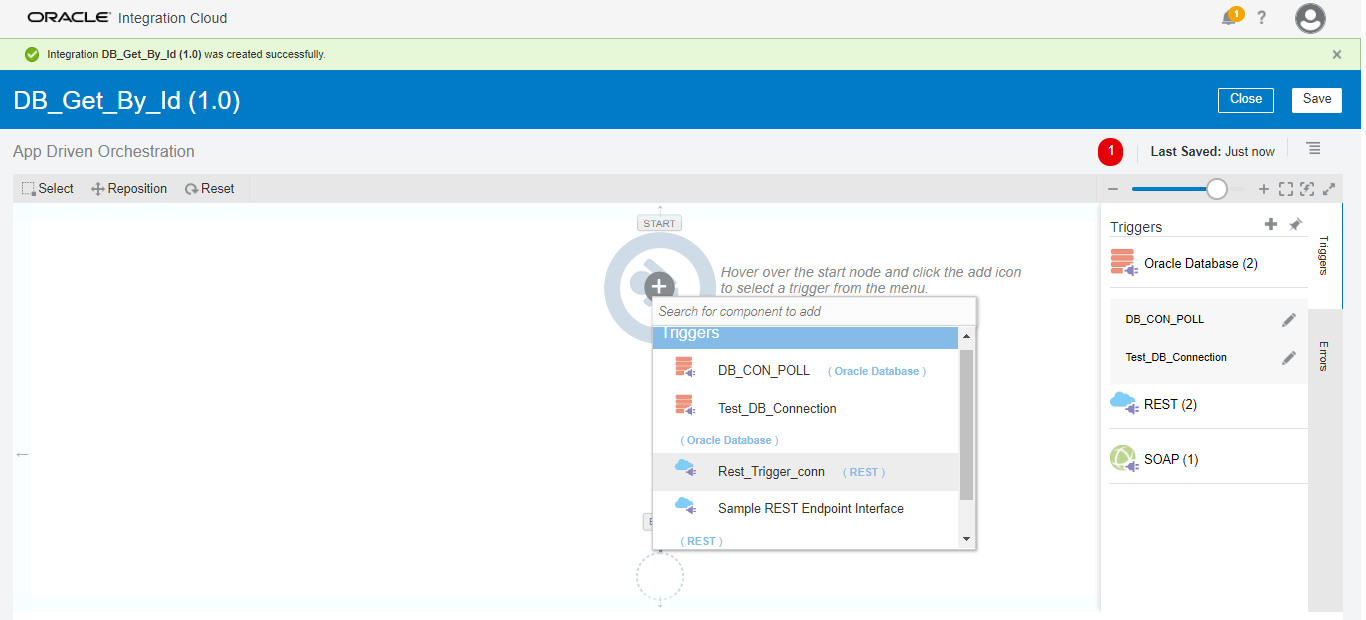This screenshot has width=1366, height=620.
Task: Click the Sample REST Endpoint cloud icon
Action: [685, 506]
